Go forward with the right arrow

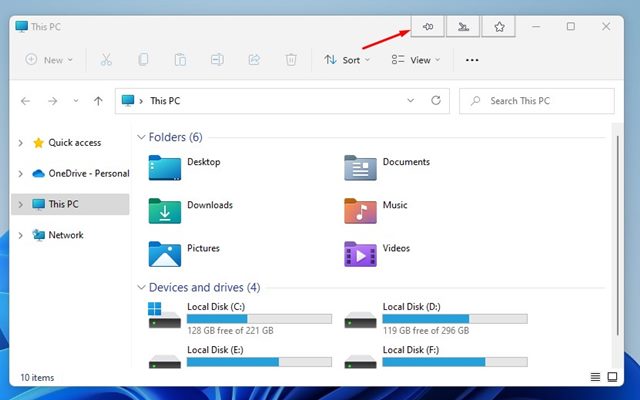click(x=53, y=101)
